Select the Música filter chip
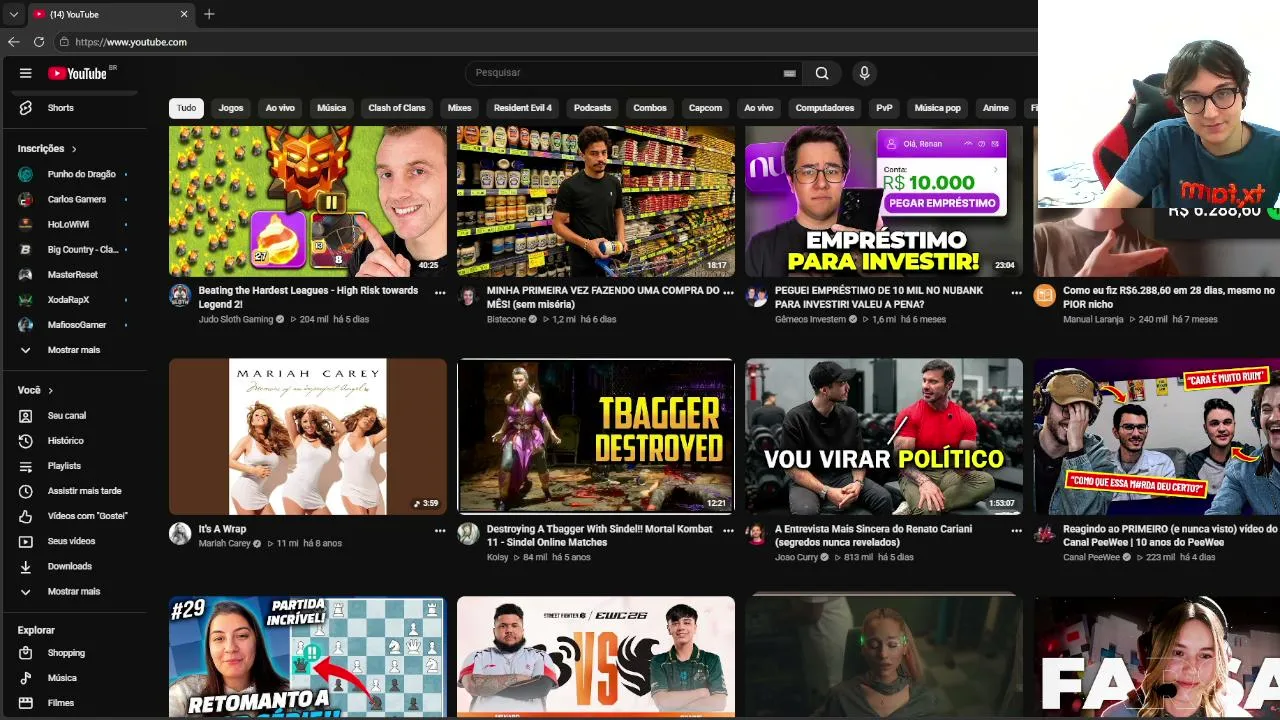 point(332,108)
